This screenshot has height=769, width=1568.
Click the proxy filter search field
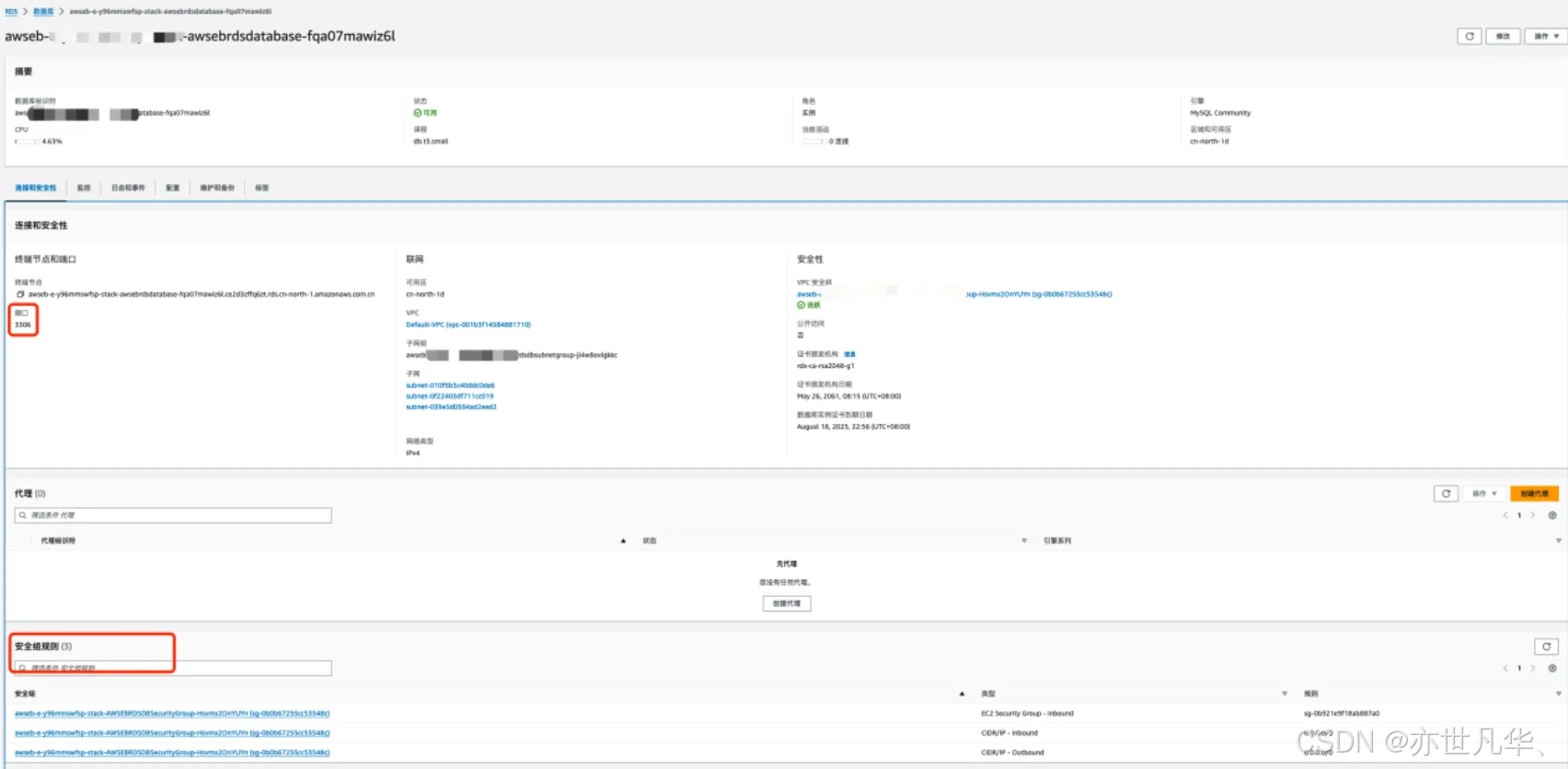(x=173, y=515)
